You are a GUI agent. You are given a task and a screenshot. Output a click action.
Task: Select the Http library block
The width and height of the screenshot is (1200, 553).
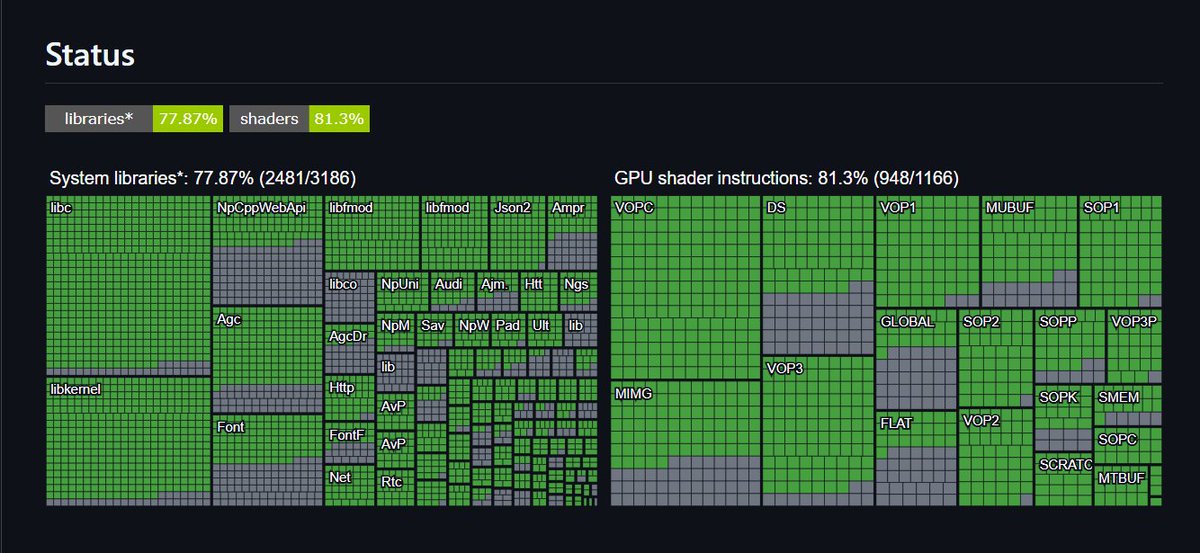click(349, 398)
